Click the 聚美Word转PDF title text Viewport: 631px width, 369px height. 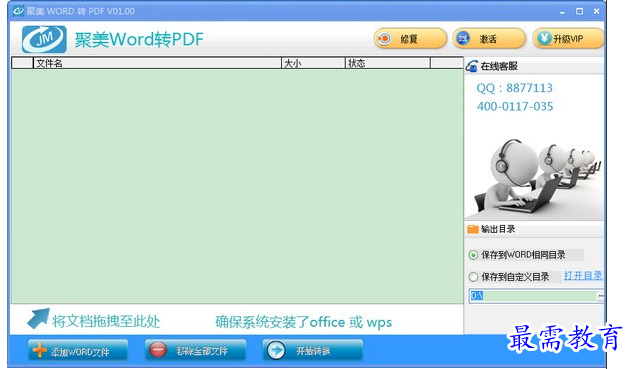click(x=139, y=39)
